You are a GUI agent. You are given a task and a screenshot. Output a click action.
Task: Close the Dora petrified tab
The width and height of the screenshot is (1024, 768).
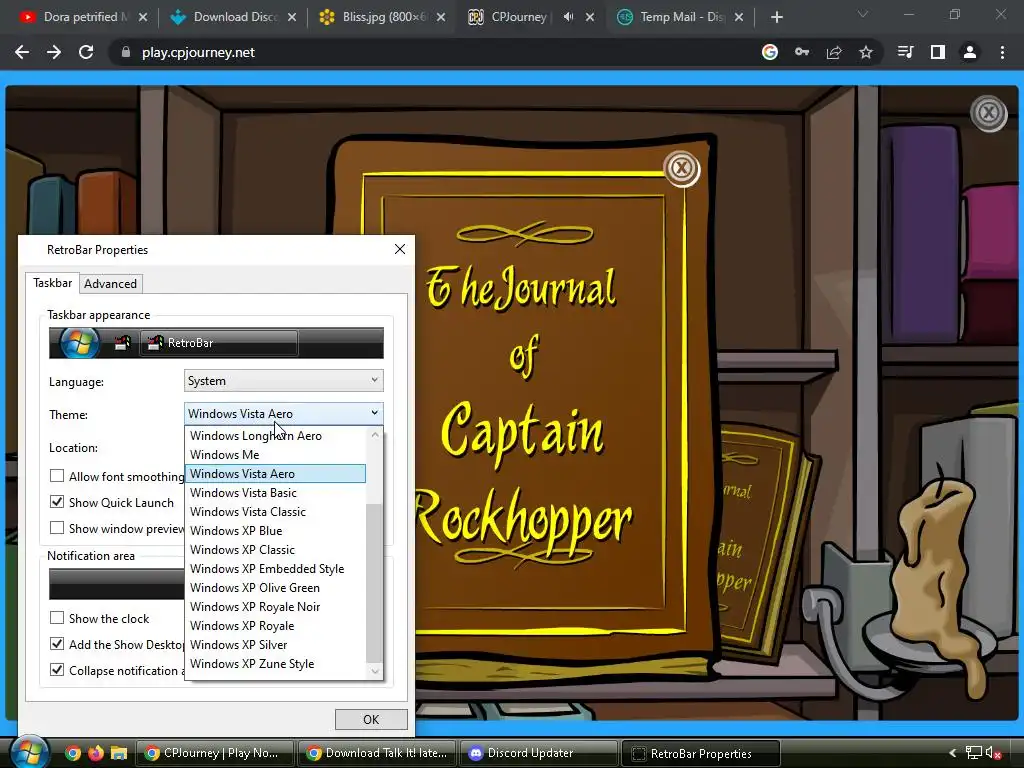point(143,17)
